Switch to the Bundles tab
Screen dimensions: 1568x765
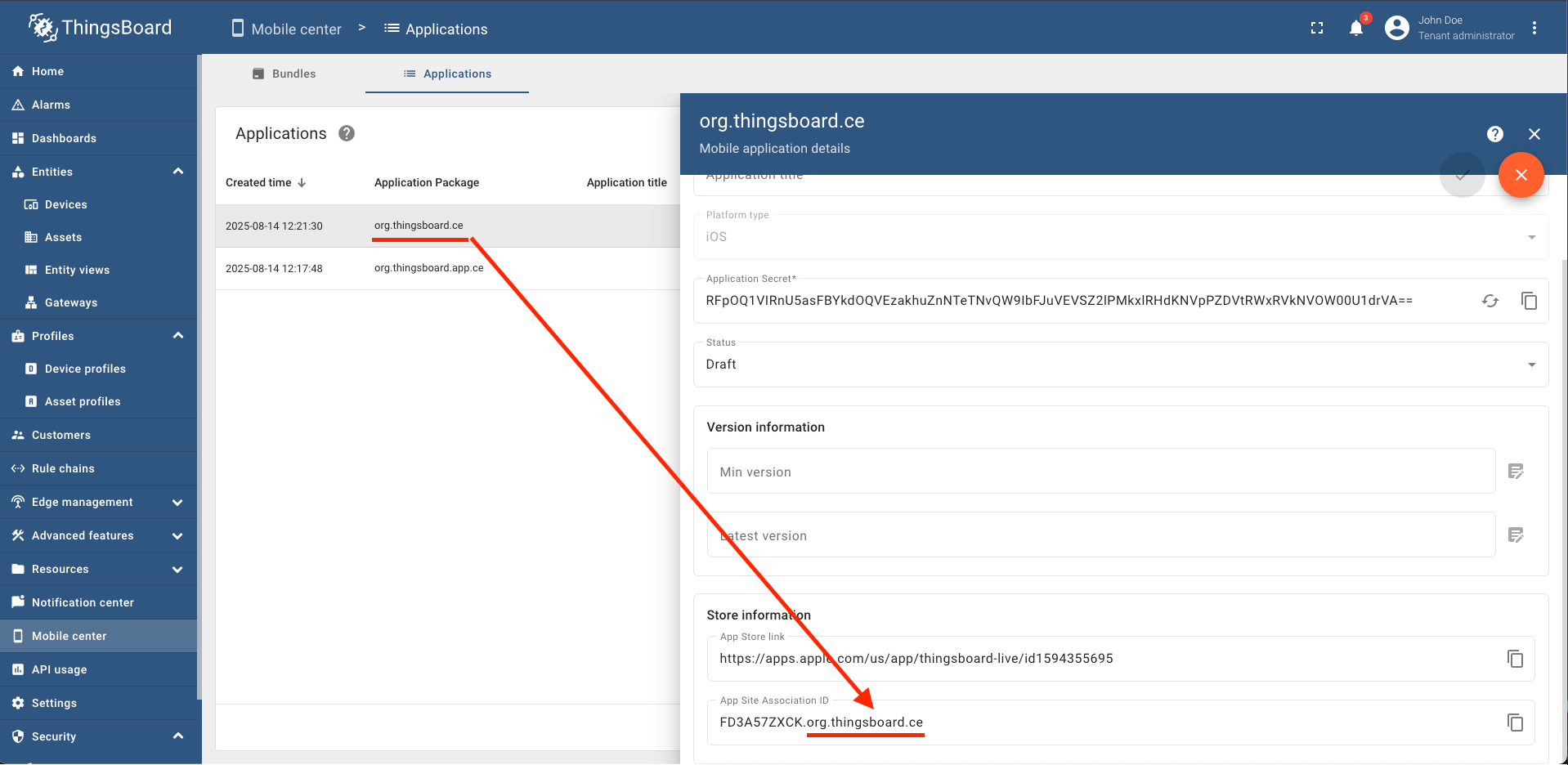[x=284, y=74]
